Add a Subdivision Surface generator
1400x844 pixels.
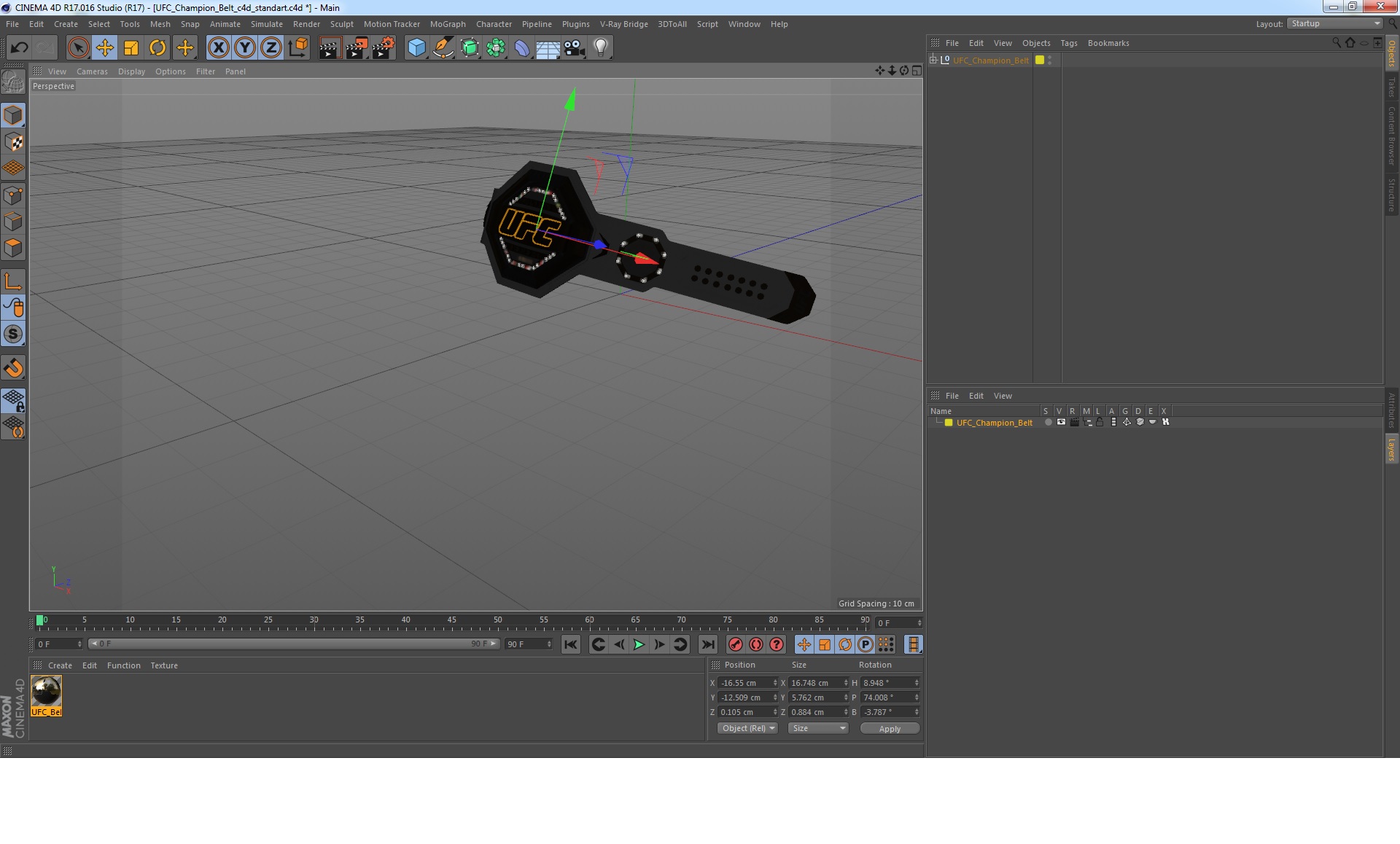[x=470, y=48]
